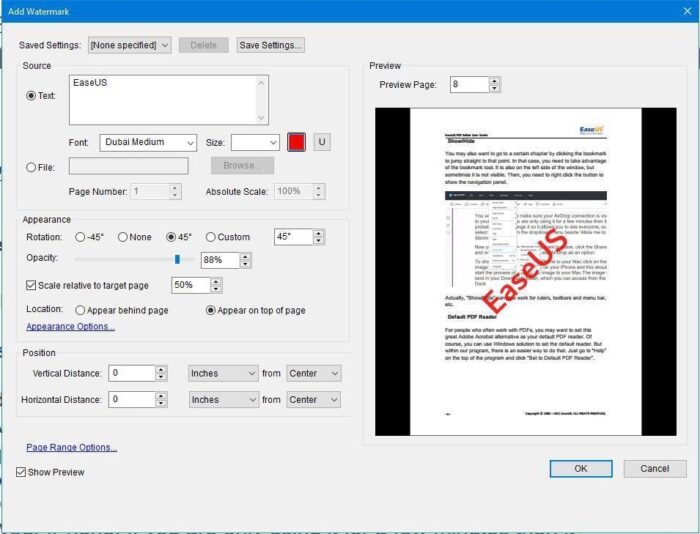Image resolution: width=700 pixels, height=534 pixels.
Task: Open Horizontal Distance units dropdown
Action: coord(223,400)
